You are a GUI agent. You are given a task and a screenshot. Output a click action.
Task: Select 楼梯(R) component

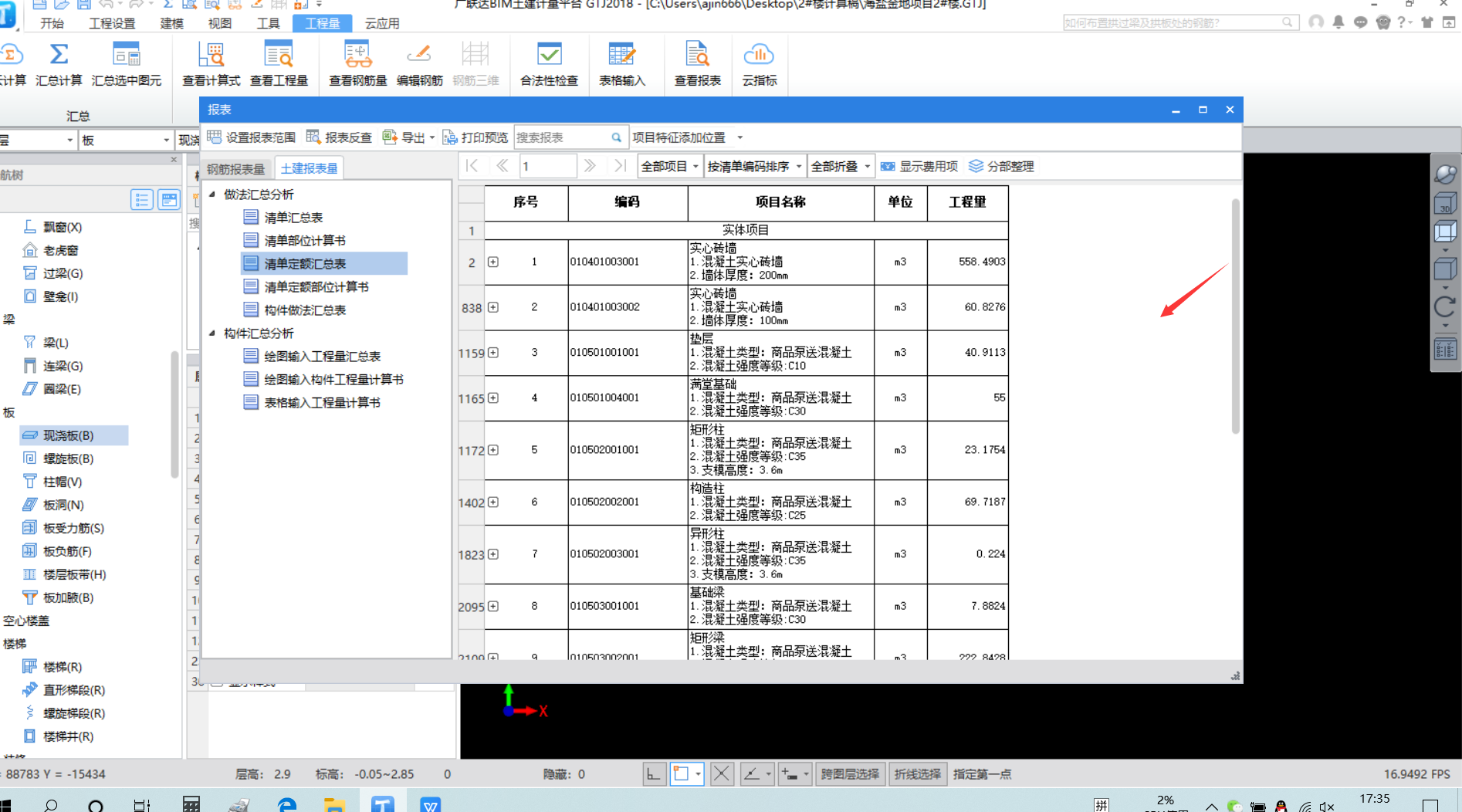[x=63, y=667]
